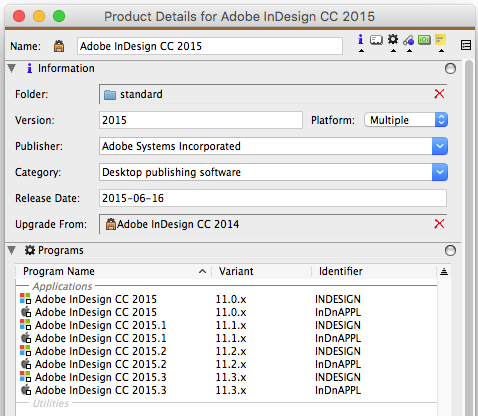Select the InDnAPPL row named Adobe InDesign CC 2015.2
This screenshot has height=416, width=478.
click(101, 364)
